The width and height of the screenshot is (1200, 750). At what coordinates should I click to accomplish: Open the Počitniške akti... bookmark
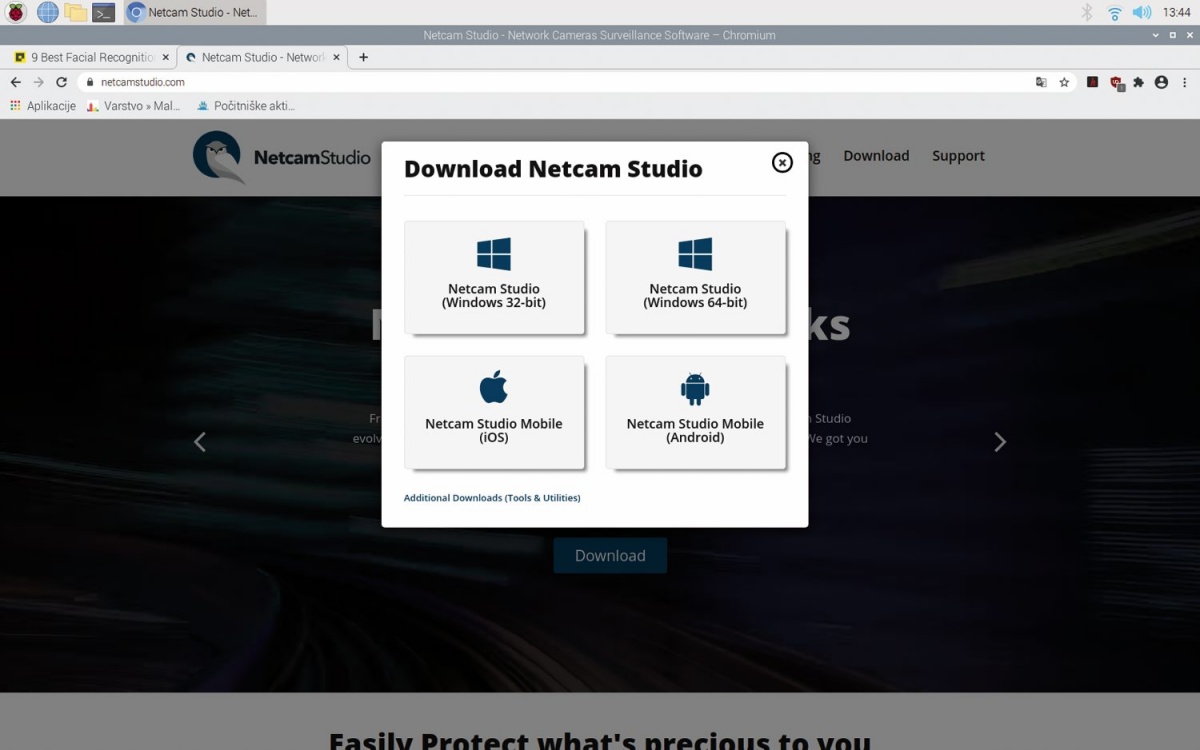coord(245,105)
